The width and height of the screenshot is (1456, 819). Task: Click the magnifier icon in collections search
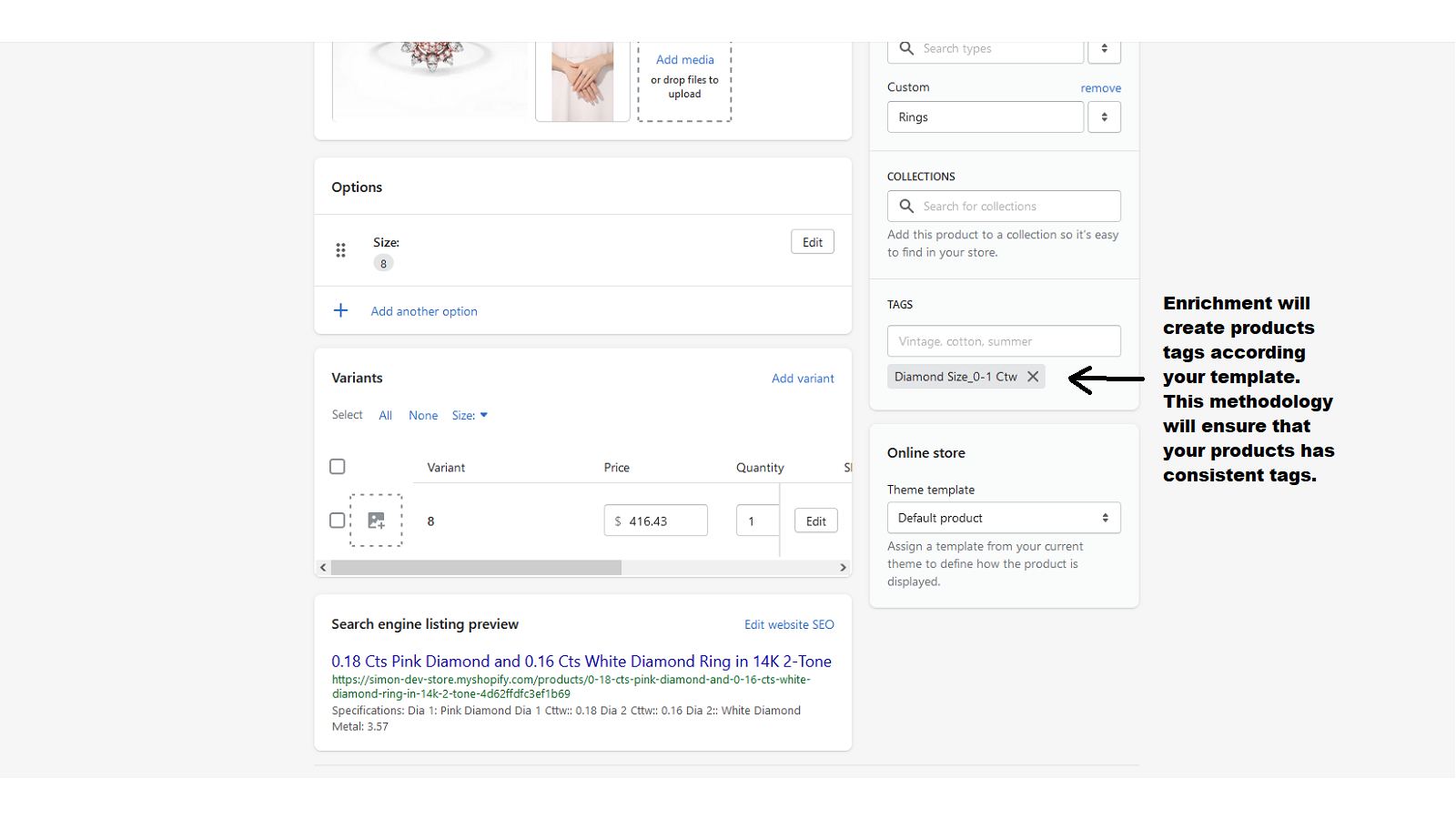point(907,206)
